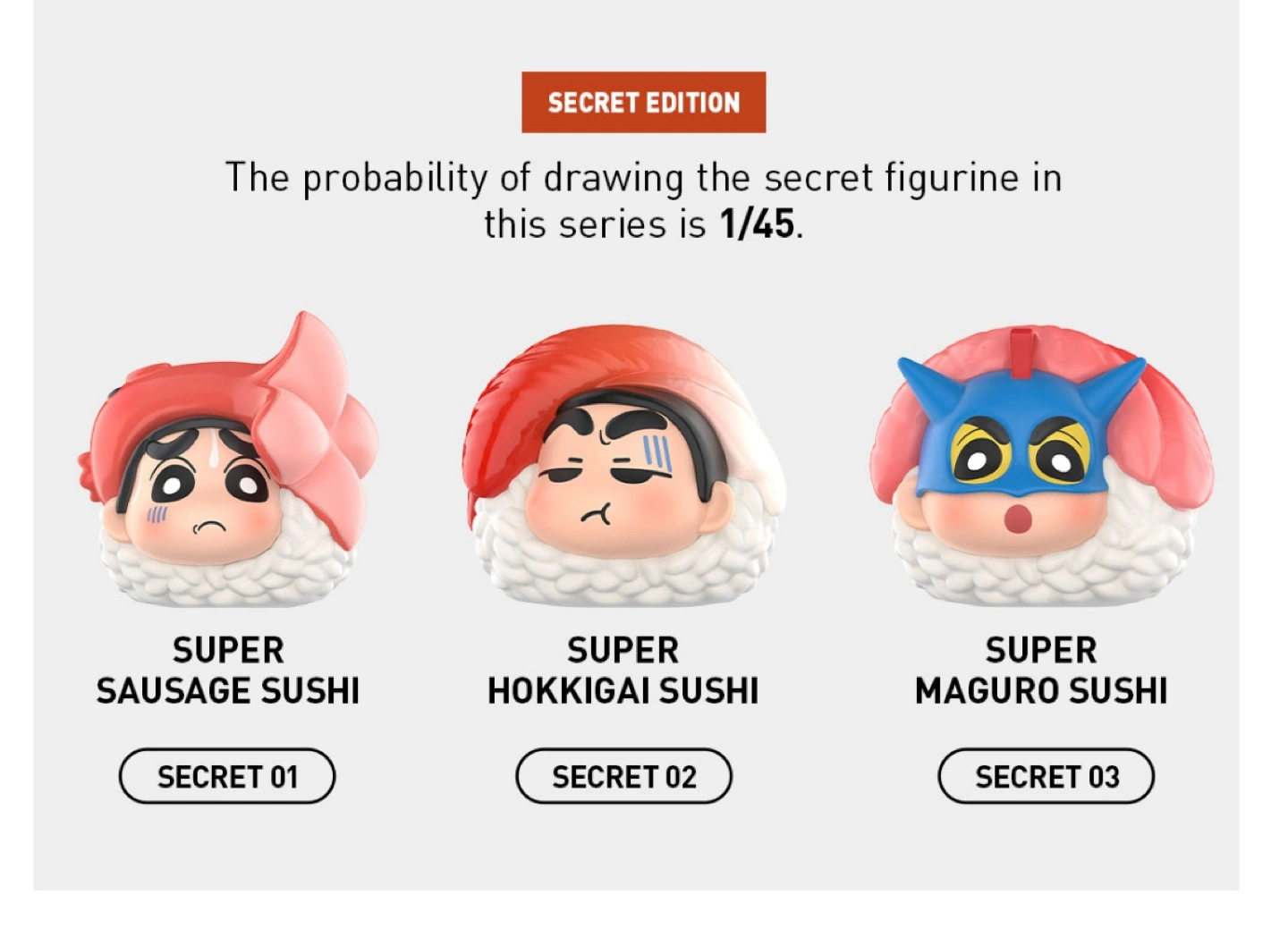This screenshot has width=1288, height=928.
Task: Select the SECRET 03 pill label
Action: [x=1046, y=776]
